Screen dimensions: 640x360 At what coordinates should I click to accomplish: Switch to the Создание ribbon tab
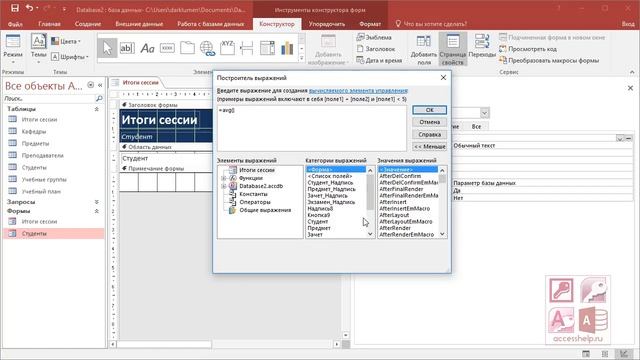pos(88,24)
